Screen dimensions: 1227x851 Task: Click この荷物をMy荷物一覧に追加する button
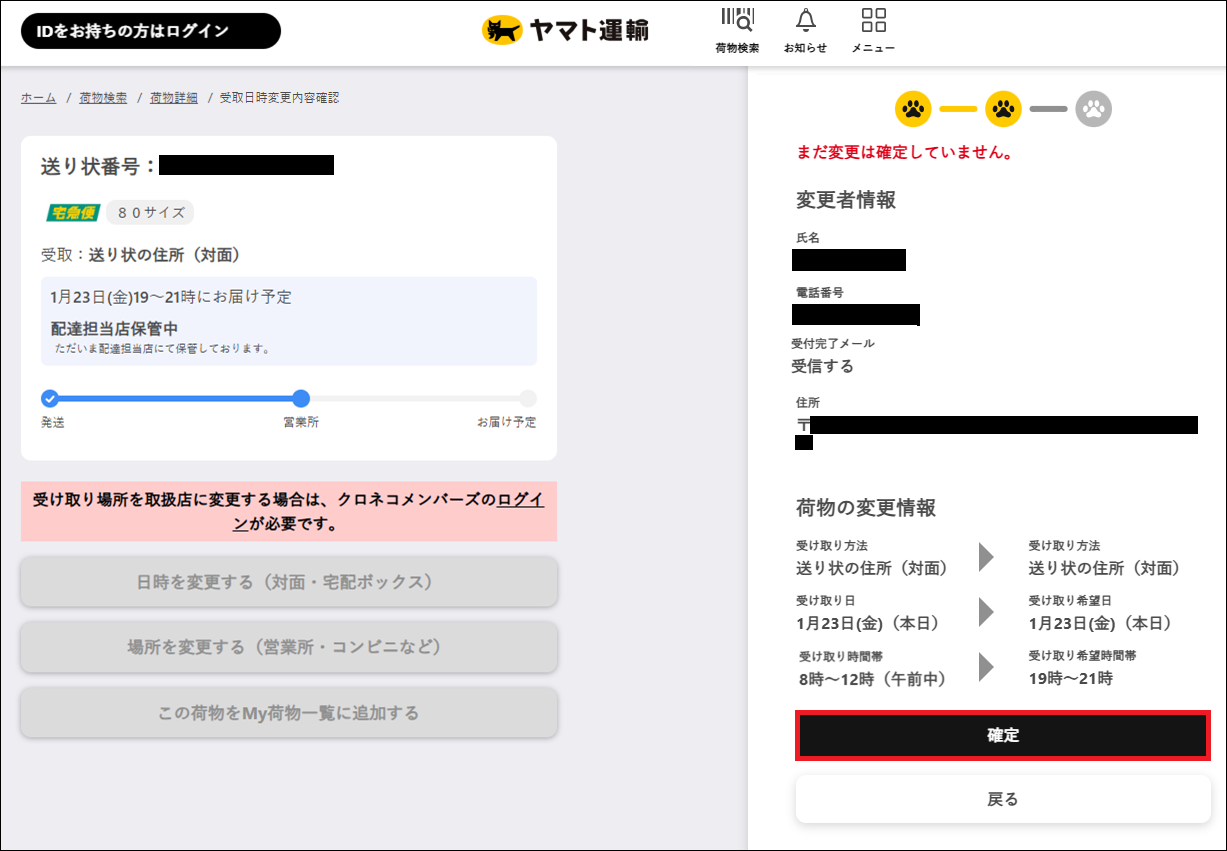[289, 713]
